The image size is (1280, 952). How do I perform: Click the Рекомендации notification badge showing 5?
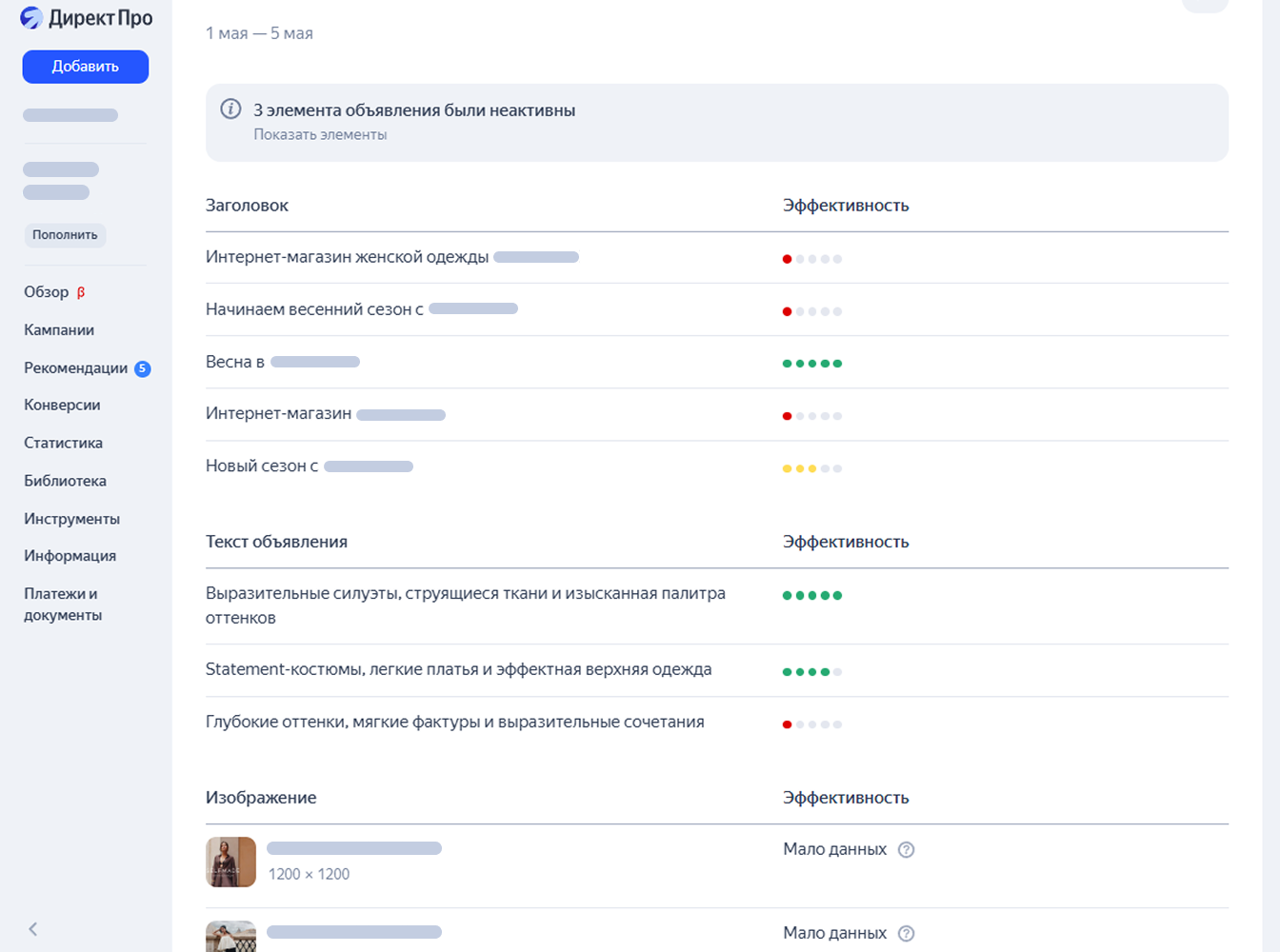click(x=143, y=368)
